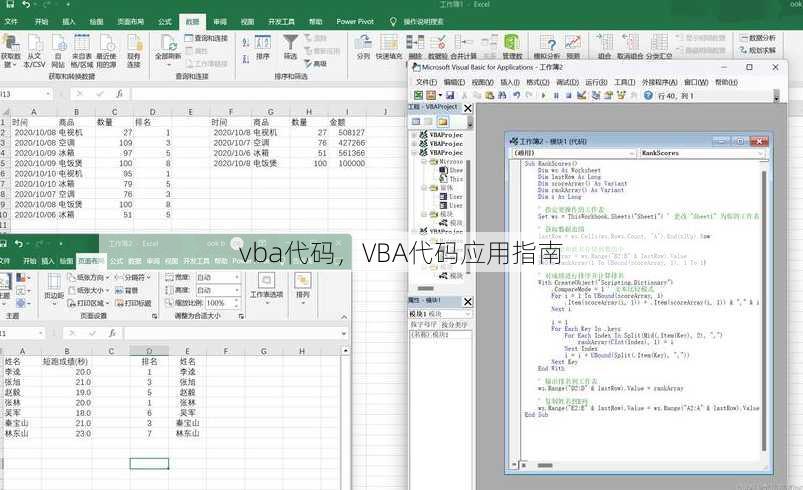Click the 打印标题 button in the lower Excel window

tap(133, 303)
